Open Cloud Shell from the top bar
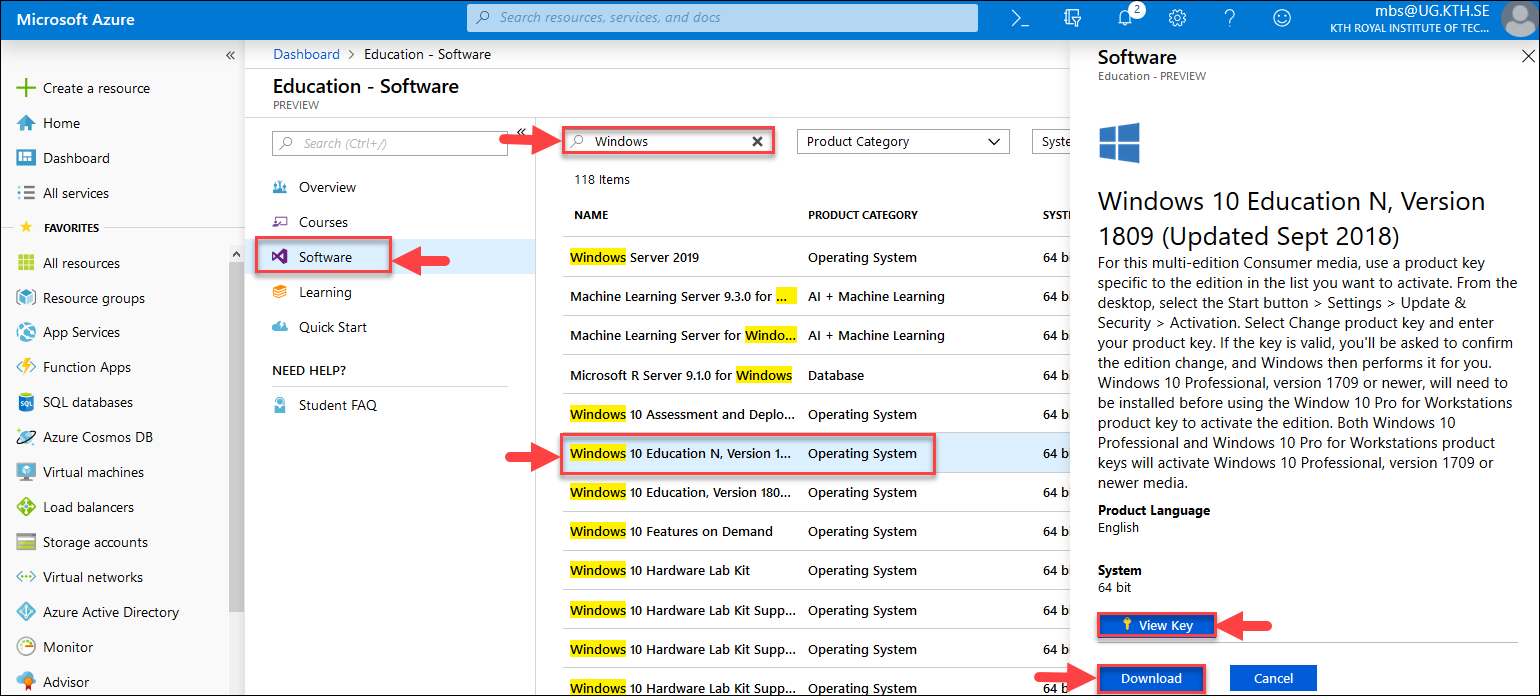This screenshot has height=696, width=1540. pyautogui.click(x=1019, y=18)
